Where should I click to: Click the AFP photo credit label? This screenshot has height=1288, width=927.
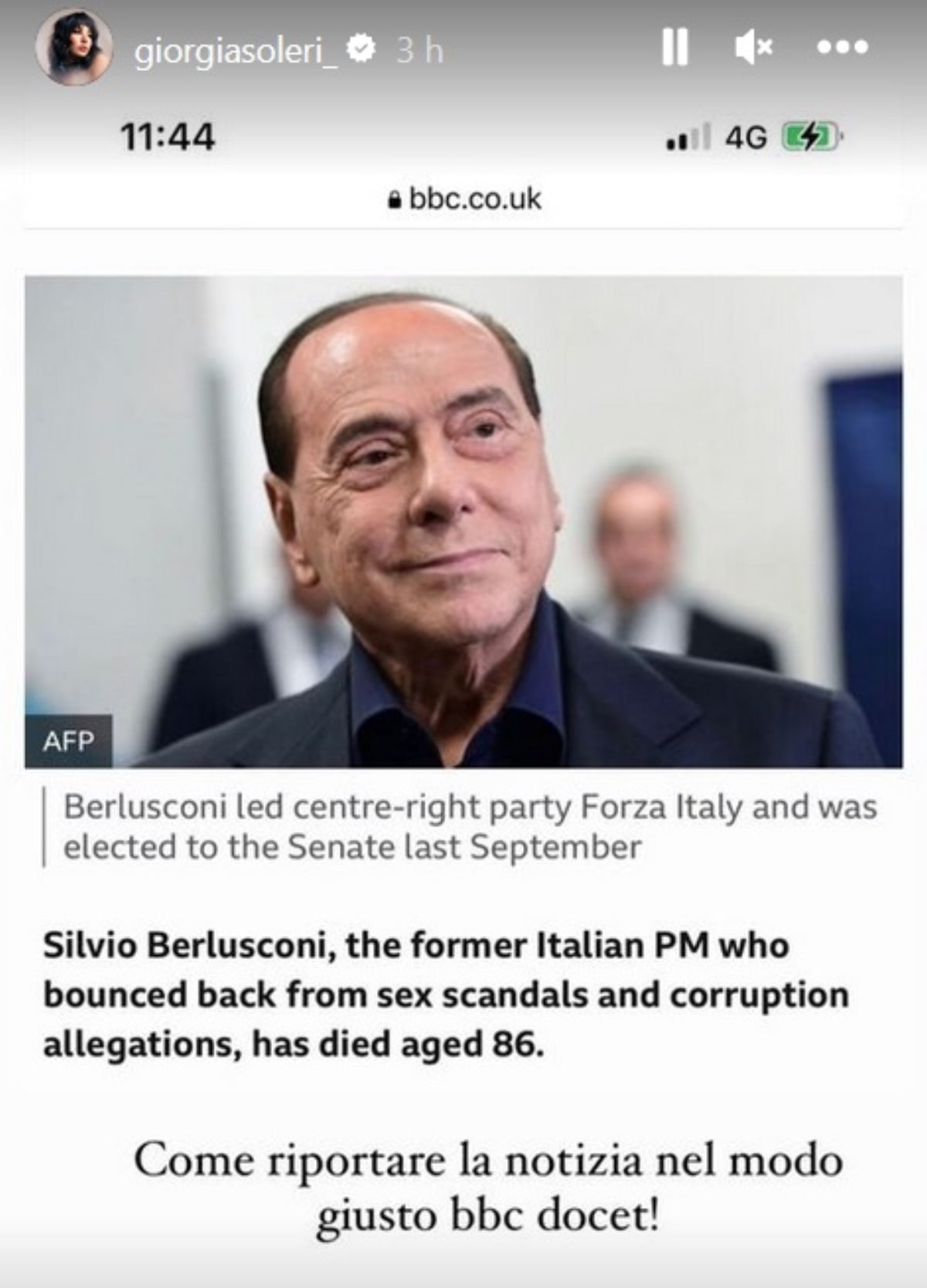click(69, 741)
